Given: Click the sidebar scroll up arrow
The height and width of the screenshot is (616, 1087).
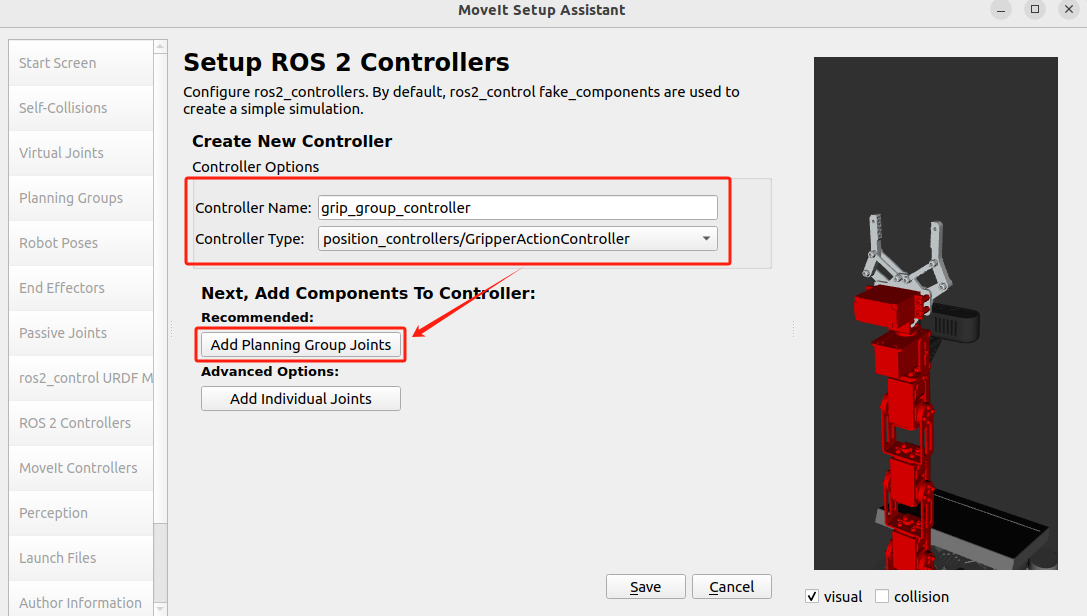Looking at the screenshot, I should point(161,46).
